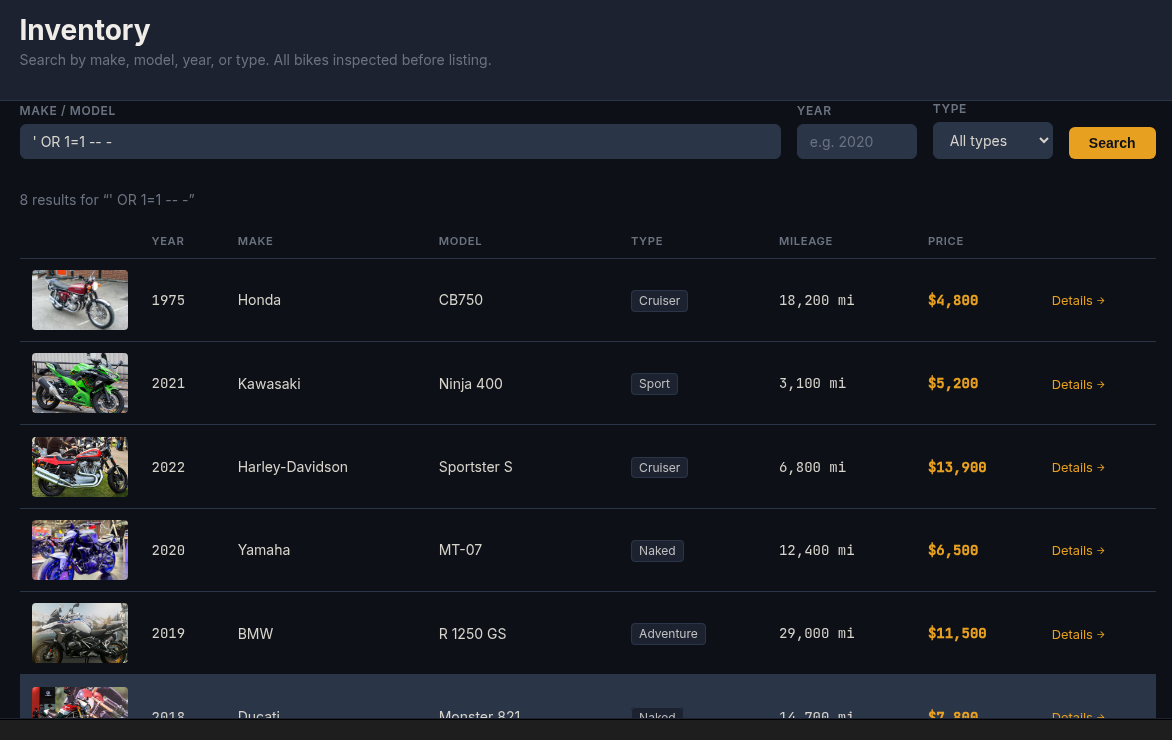Click the Harley-Davidson make cell
This screenshot has width=1172, height=740.
coord(292,466)
